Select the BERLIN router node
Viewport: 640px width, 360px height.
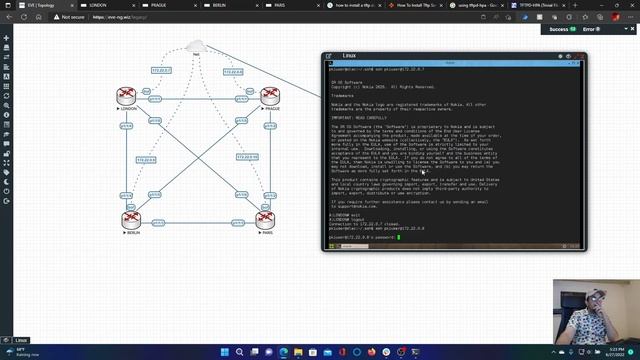pos(131,220)
